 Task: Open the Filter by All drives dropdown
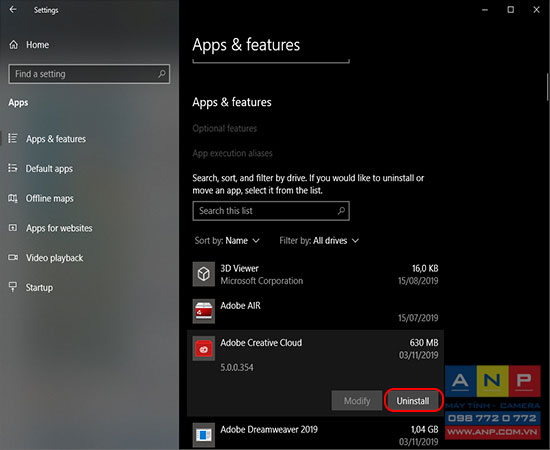(x=319, y=241)
